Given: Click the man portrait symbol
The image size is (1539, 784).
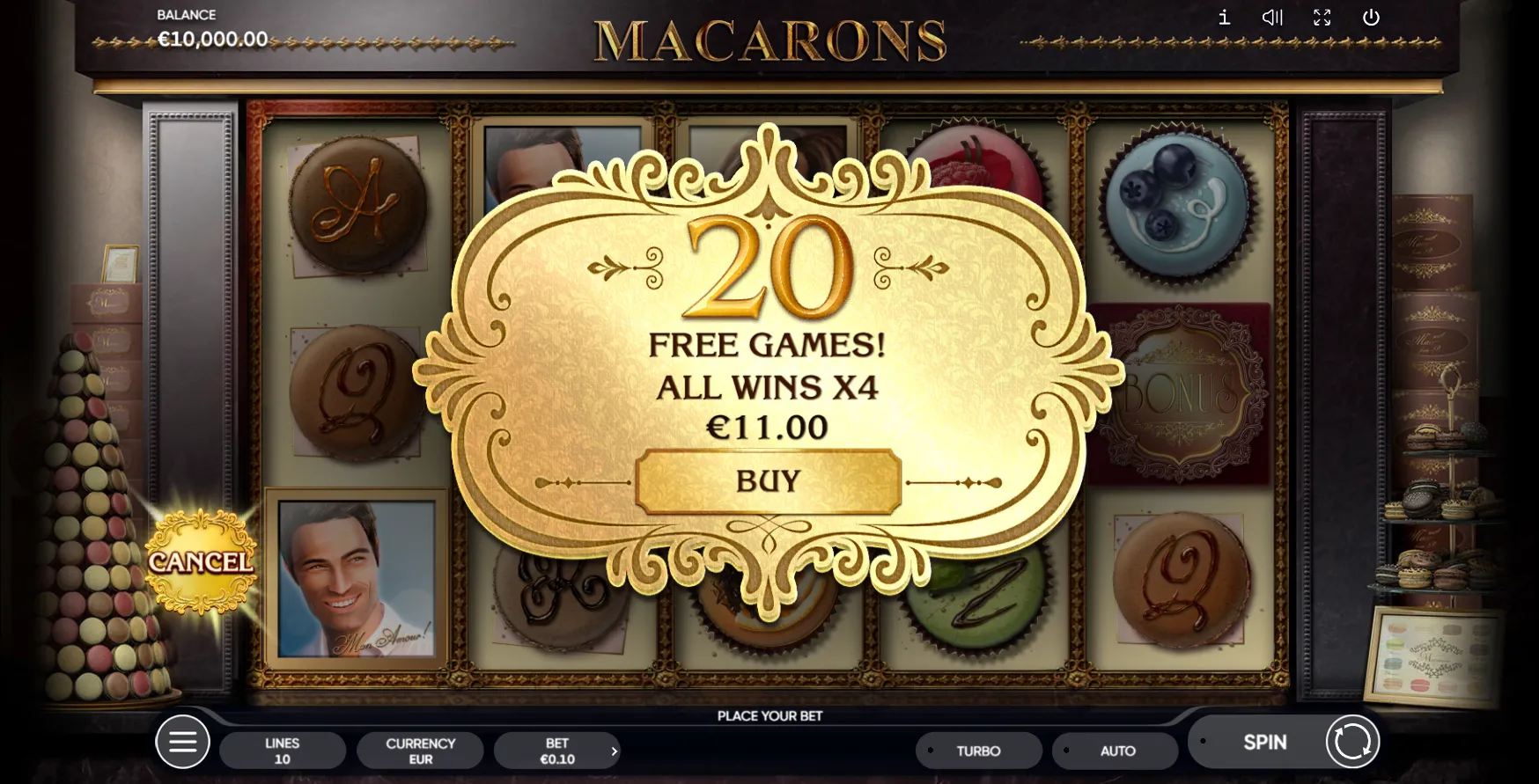Looking at the screenshot, I should click(x=357, y=580).
